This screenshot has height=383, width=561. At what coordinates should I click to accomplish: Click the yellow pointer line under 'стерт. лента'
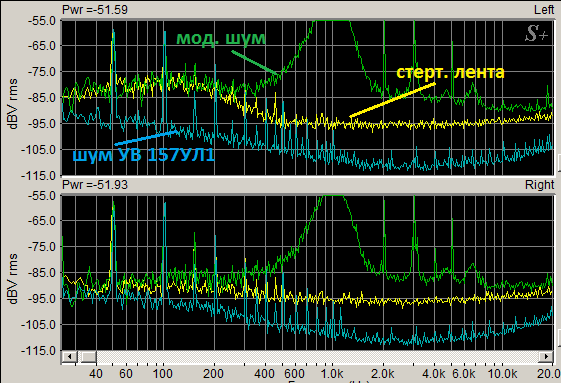(x=392, y=100)
